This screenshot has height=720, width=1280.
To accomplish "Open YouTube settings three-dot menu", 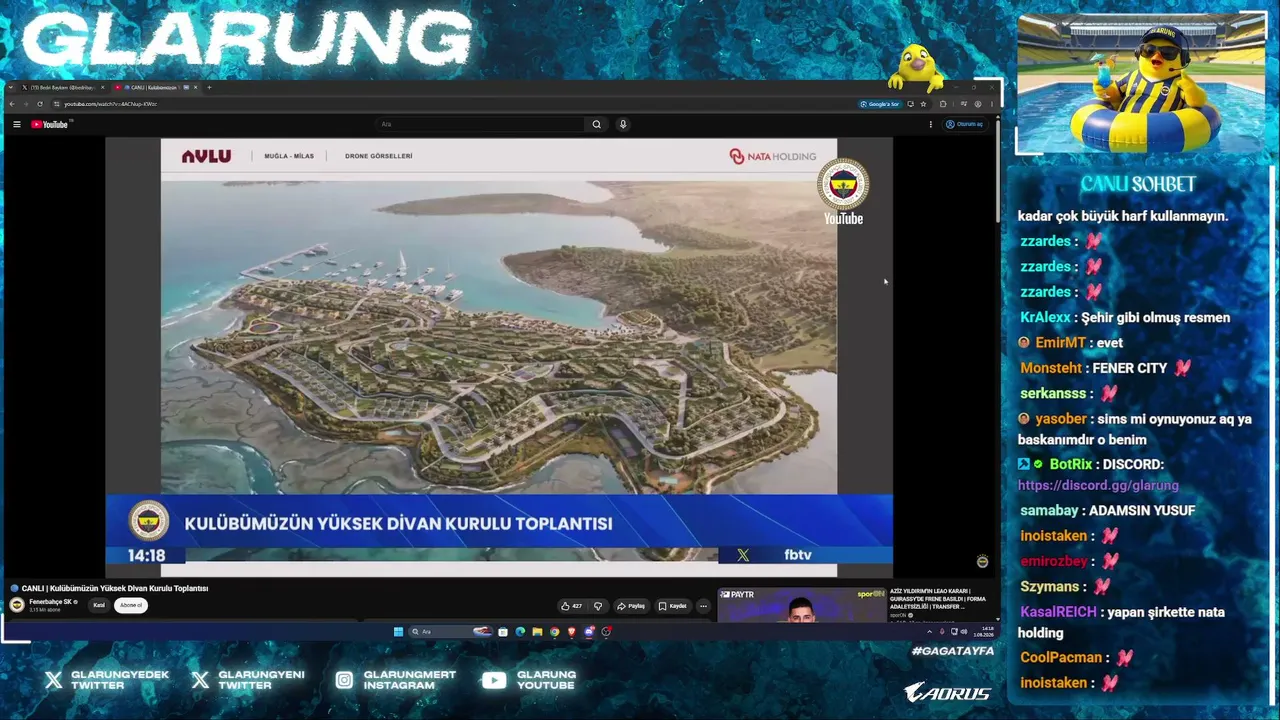I will click(931, 124).
